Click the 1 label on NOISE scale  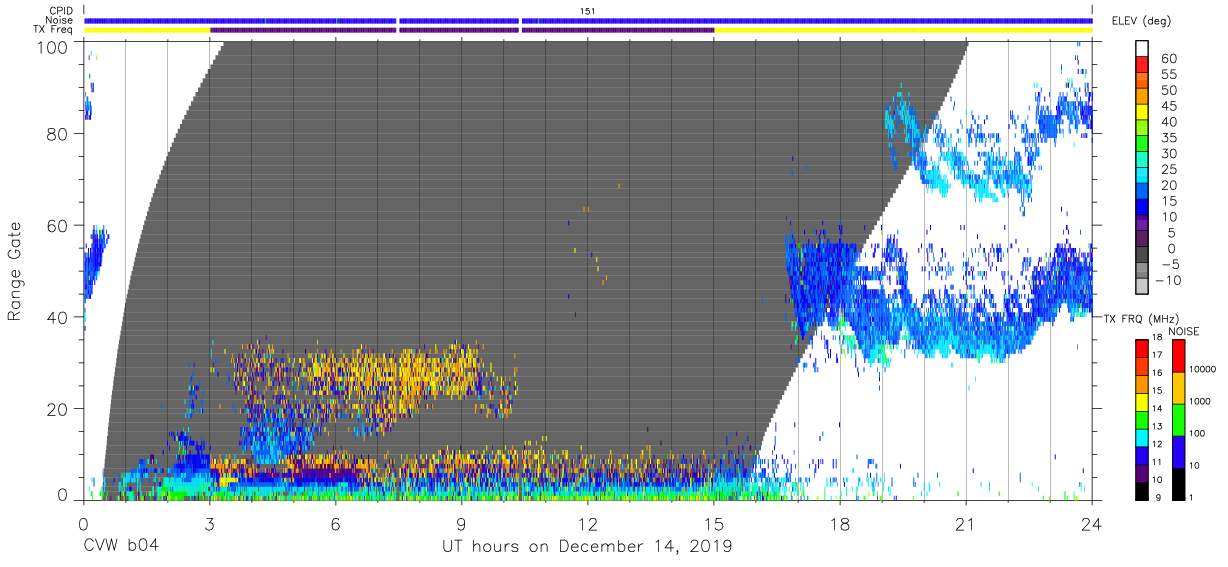pyautogui.click(x=1191, y=497)
